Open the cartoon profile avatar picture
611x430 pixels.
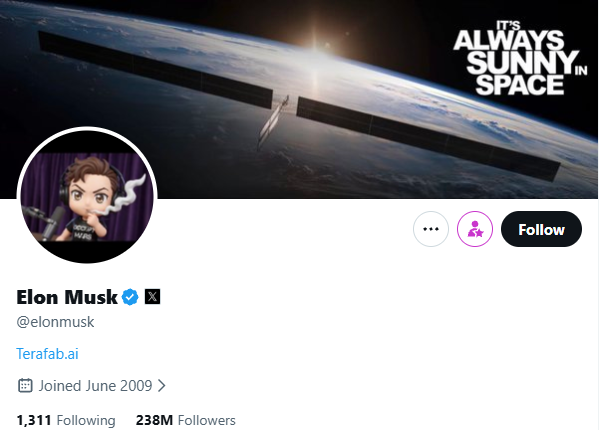coord(87,195)
